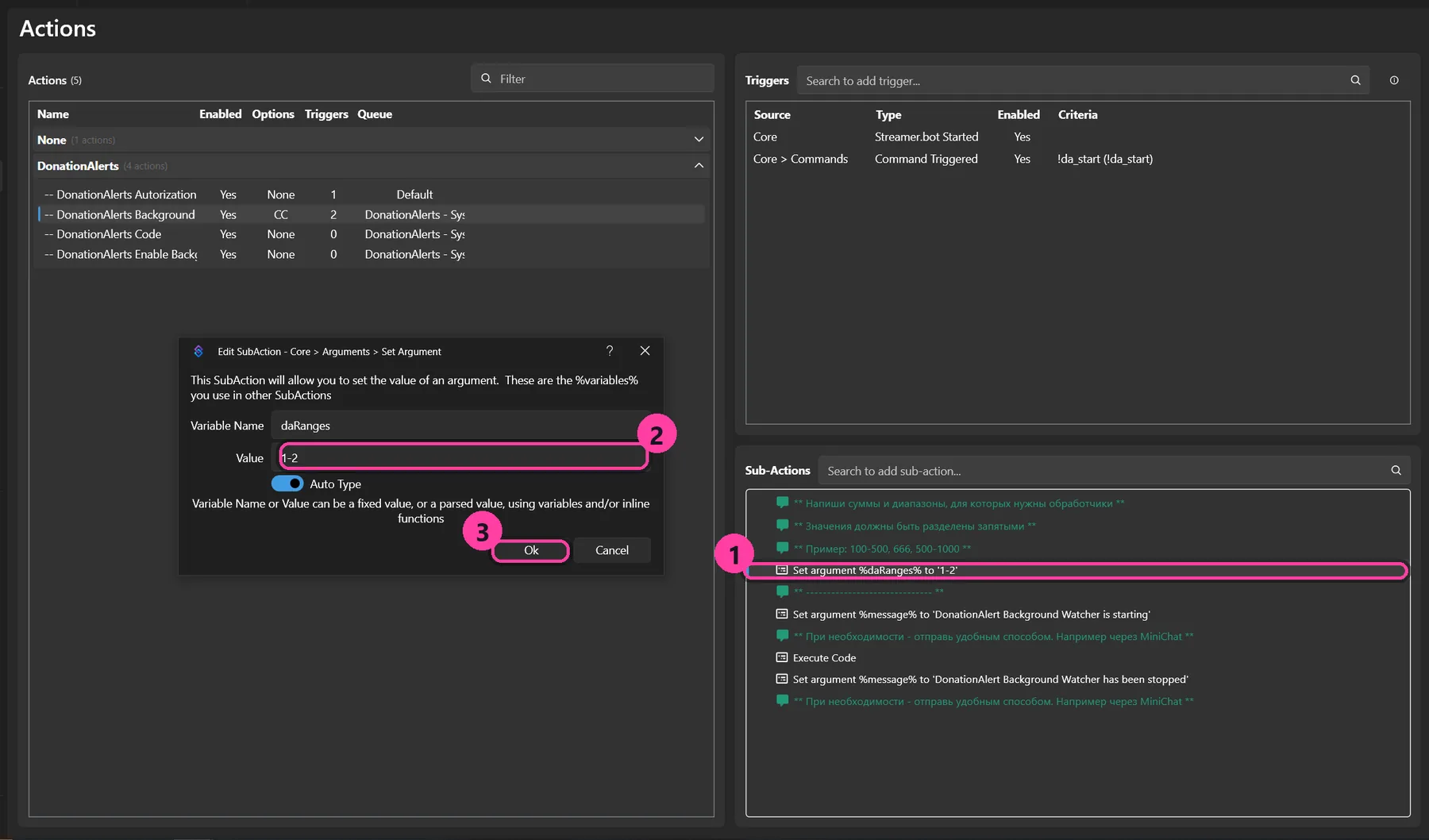The width and height of the screenshot is (1429, 840).
Task: Click the Enabled column header in Actions
Action: pos(220,114)
